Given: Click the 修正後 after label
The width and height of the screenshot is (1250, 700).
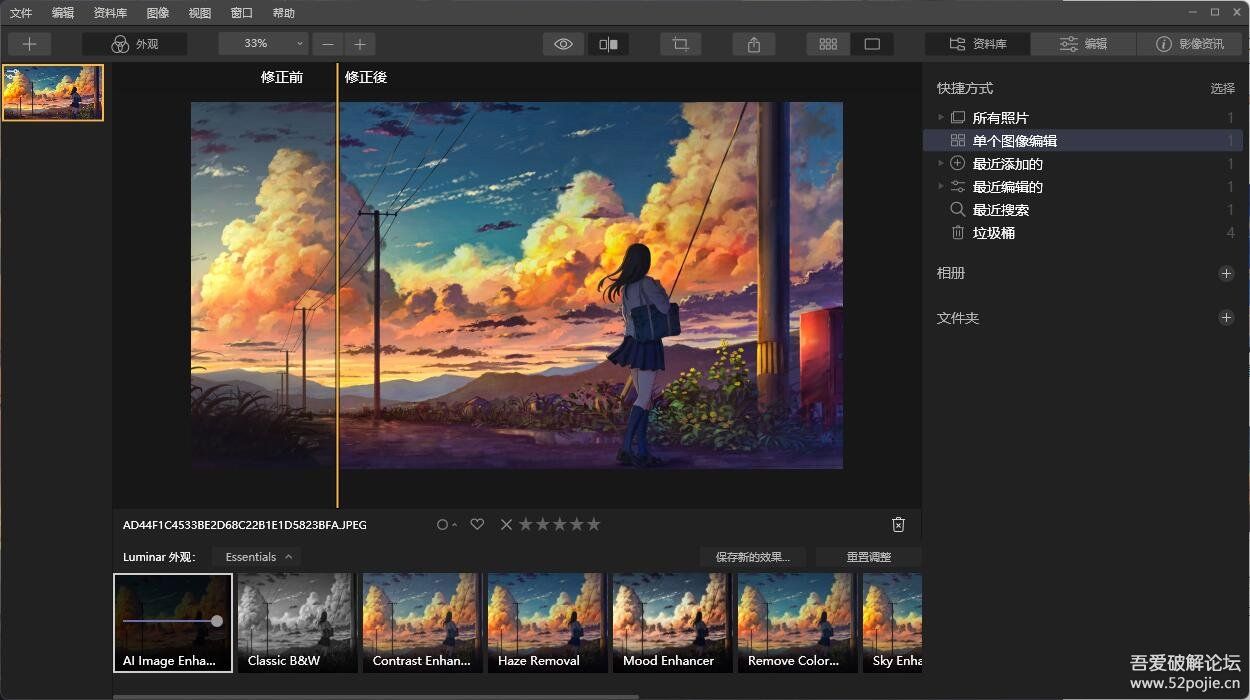Looking at the screenshot, I should [x=366, y=77].
